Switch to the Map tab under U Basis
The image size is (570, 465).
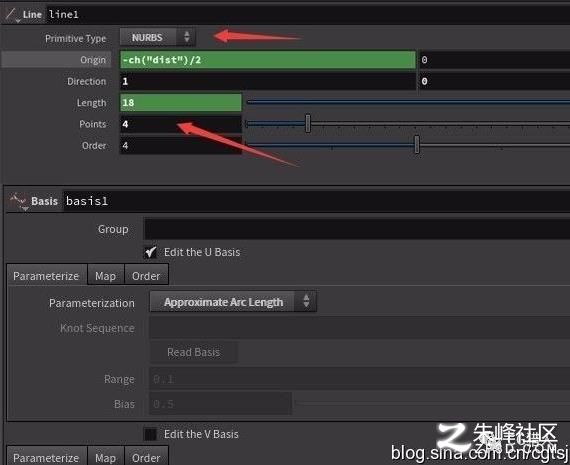105,276
